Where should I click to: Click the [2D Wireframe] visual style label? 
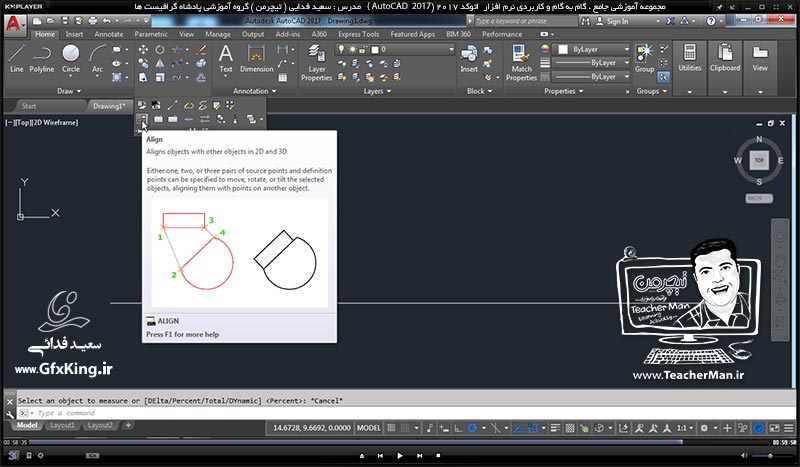point(57,122)
